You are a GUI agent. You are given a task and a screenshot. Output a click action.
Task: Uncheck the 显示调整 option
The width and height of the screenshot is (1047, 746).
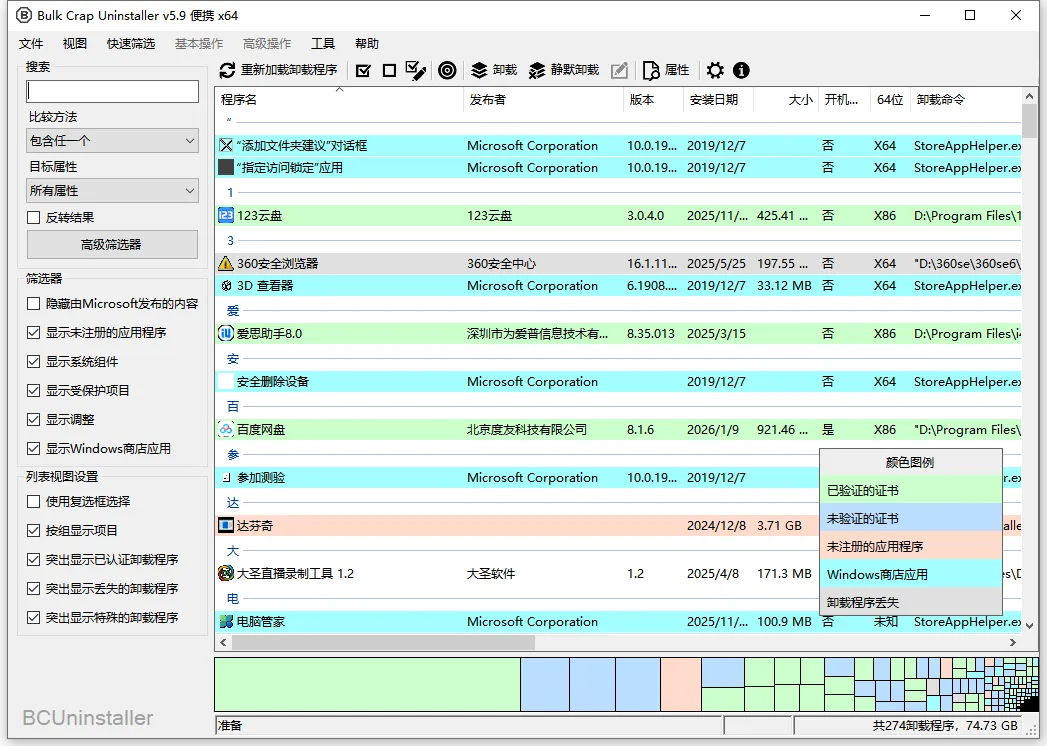33,419
